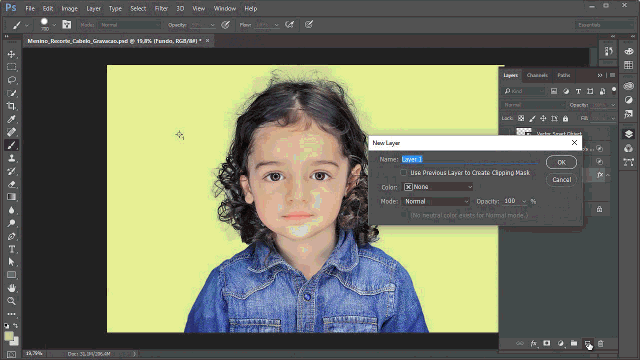640x360 pixels.
Task: Select the Rectangle shape tool
Action: [x=11, y=275]
